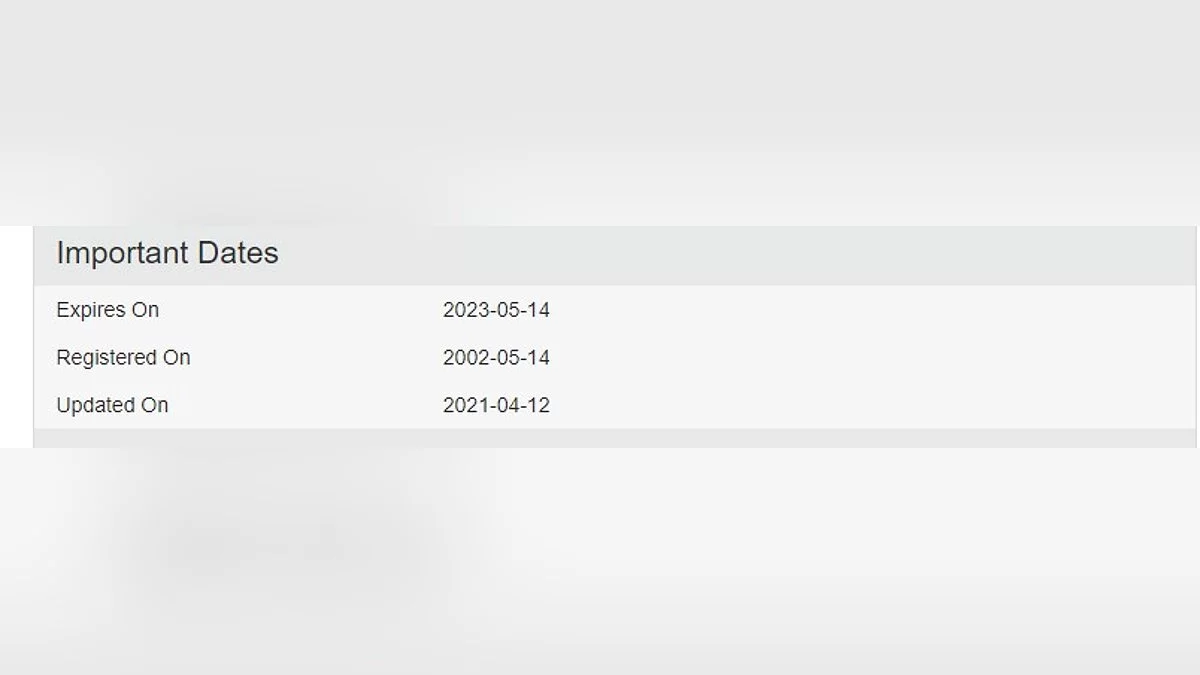Image resolution: width=1200 pixels, height=675 pixels.
Task: Click the gray footer strip below Updated On
Action: point(614,438)
